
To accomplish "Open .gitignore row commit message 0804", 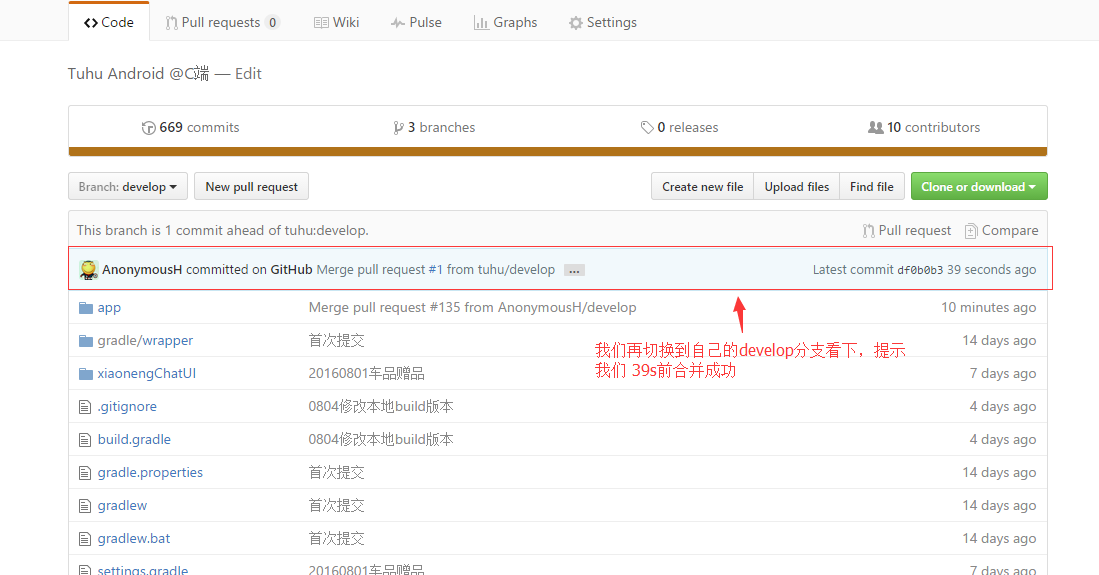I will (x=381, y=407).
